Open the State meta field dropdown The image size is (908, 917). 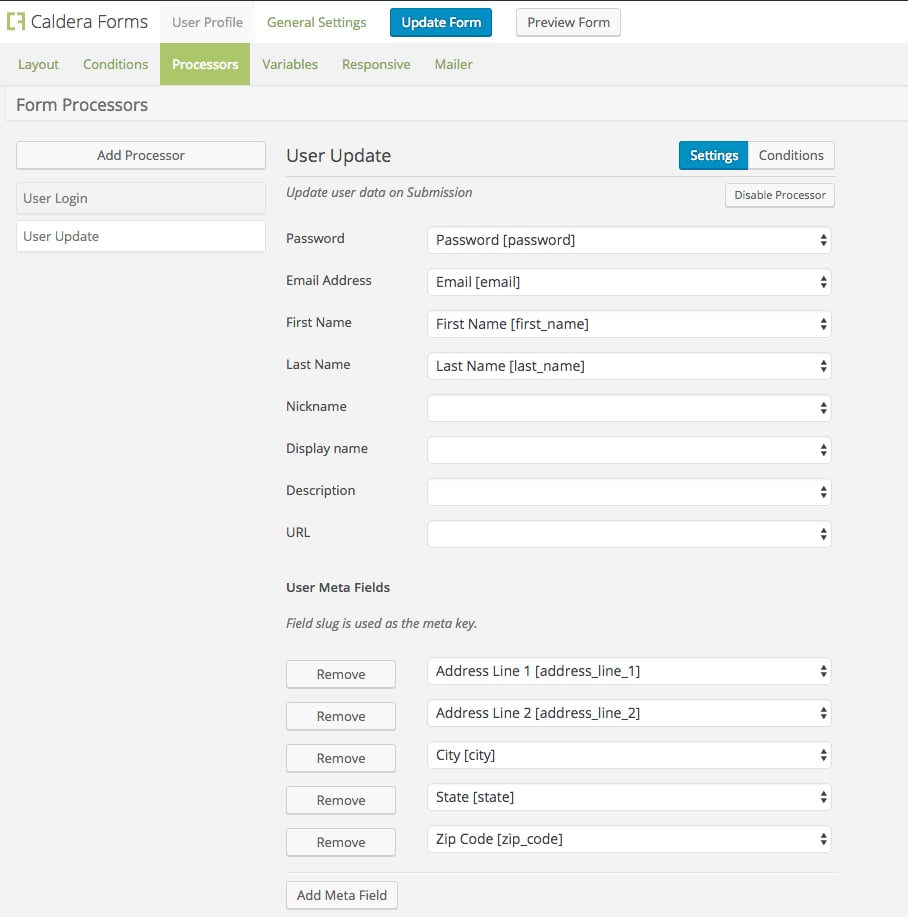pos(629,798)
